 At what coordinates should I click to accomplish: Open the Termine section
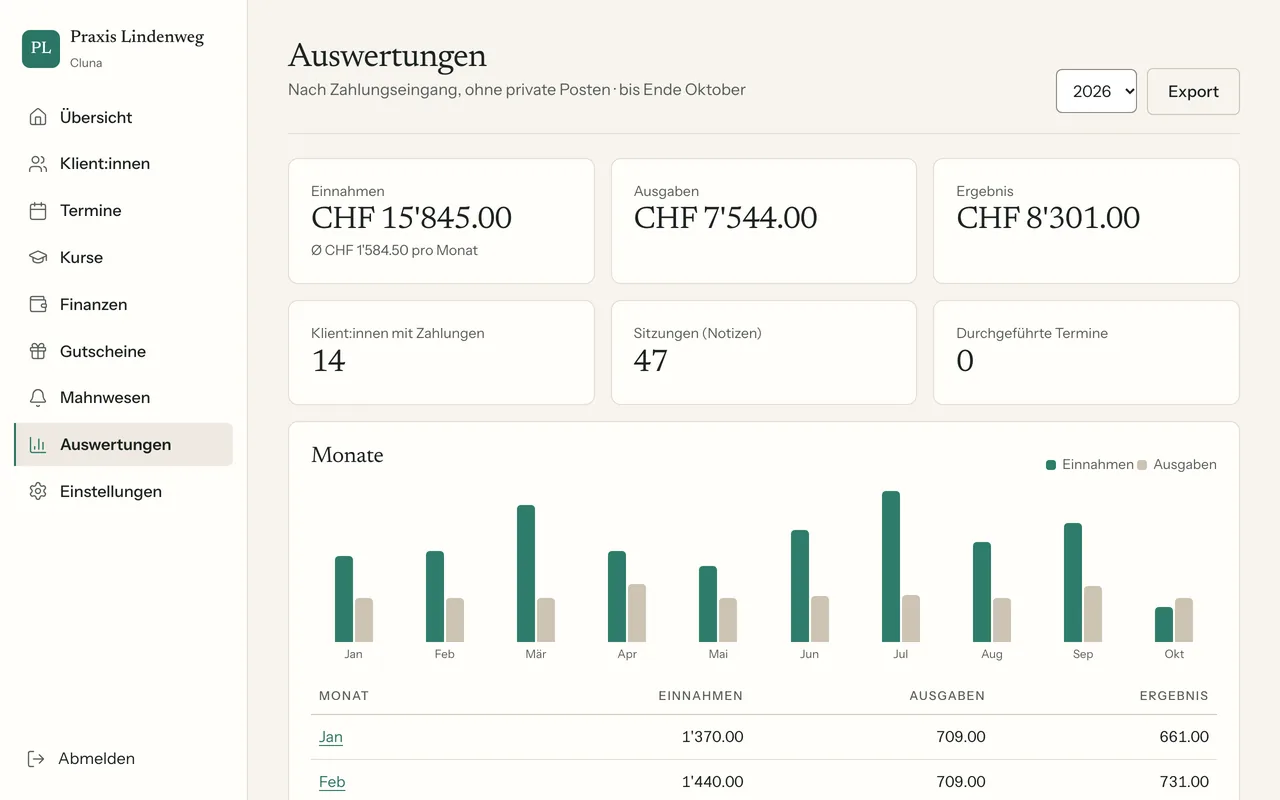pyautogui.click(x=124, y=211)
